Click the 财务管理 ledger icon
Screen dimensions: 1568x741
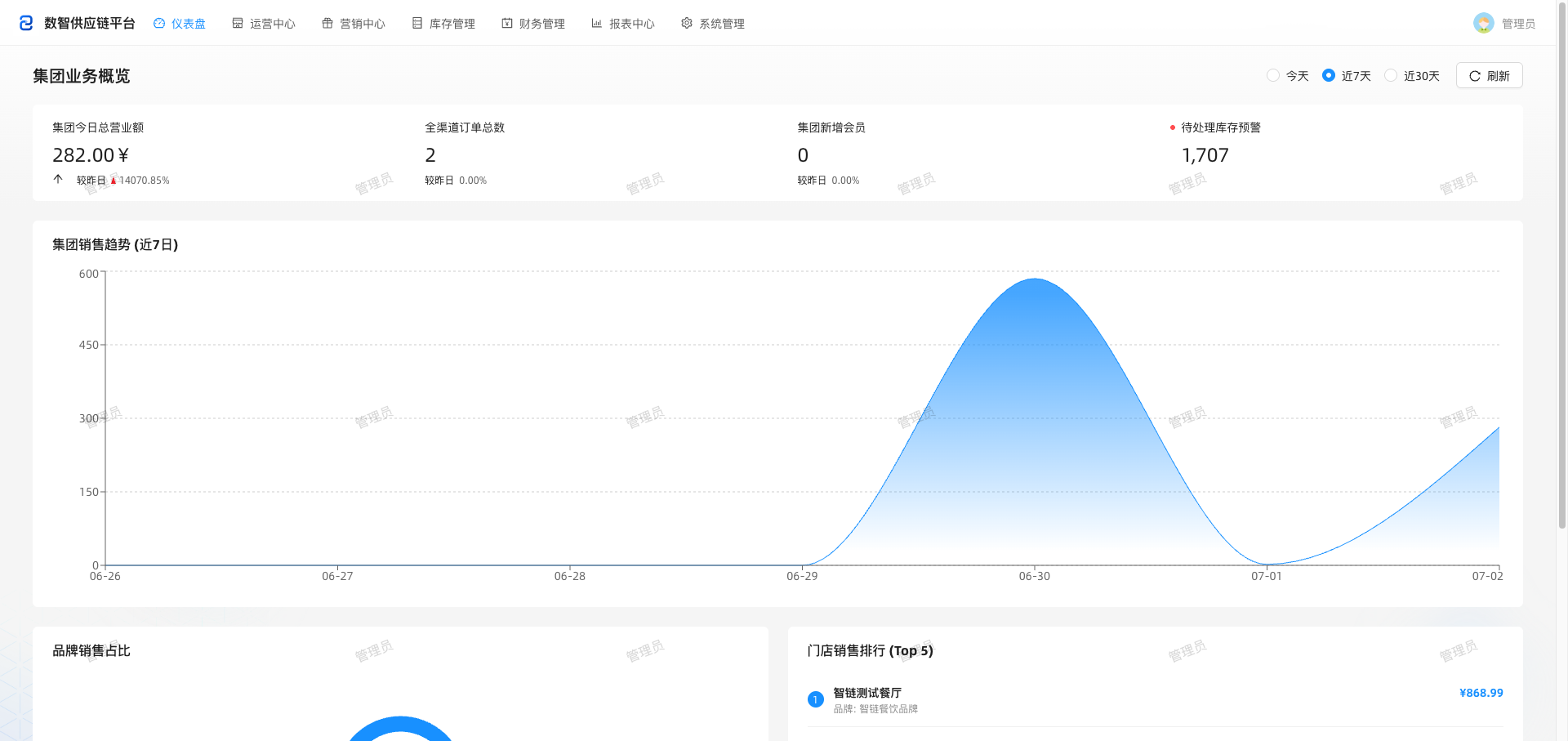507,24
